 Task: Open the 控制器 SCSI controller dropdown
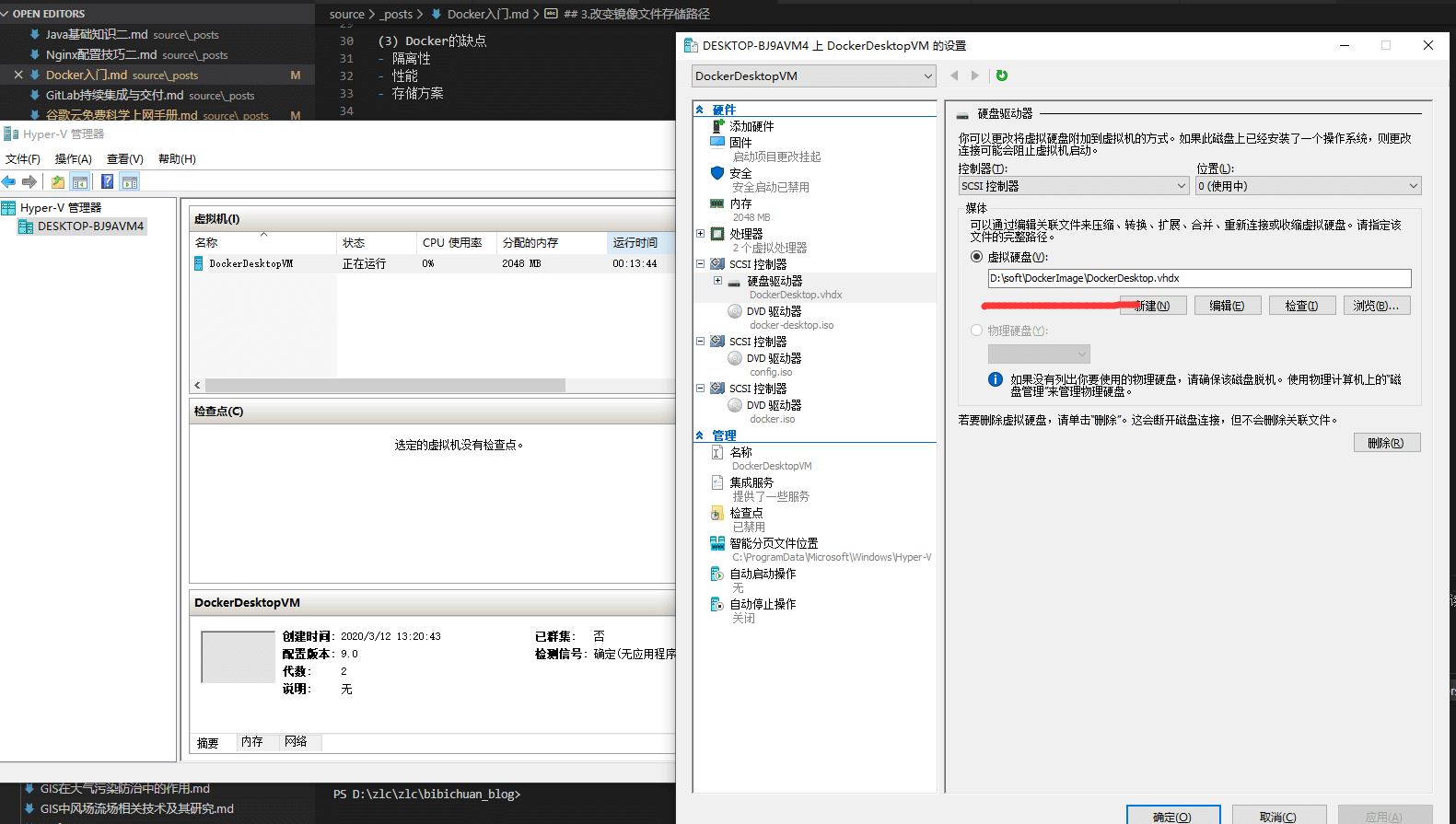(x=1074, y=186)
